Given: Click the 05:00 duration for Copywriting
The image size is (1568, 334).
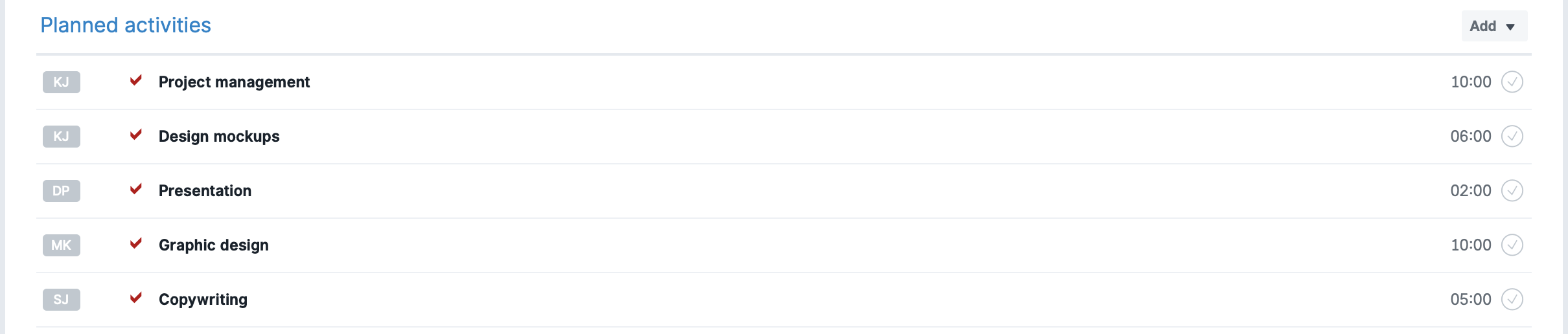Looking at the screenshot, I should click(x=1471, y=300).
